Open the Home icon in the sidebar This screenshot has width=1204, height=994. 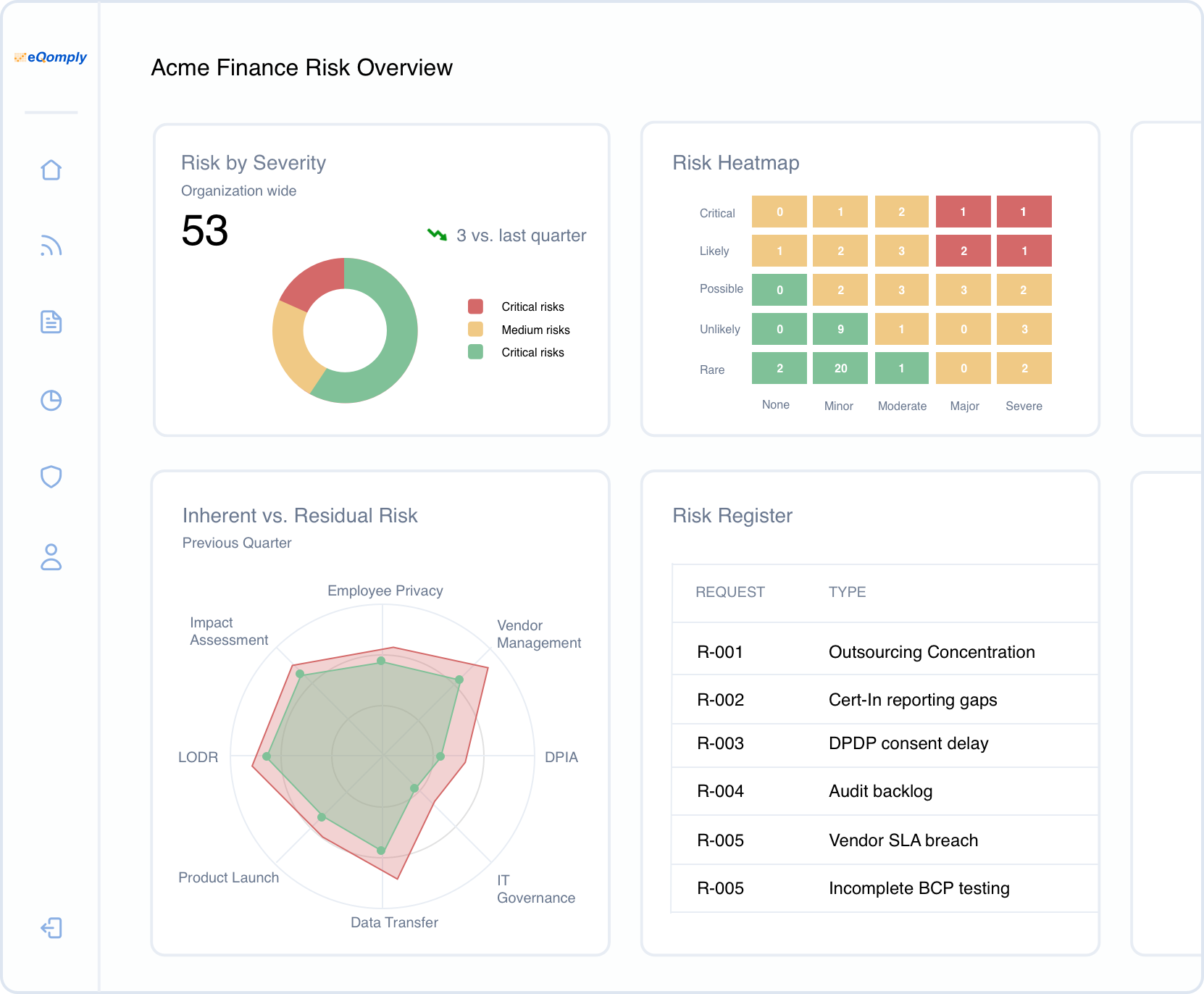pyautogui.click(x=51, y=169)
